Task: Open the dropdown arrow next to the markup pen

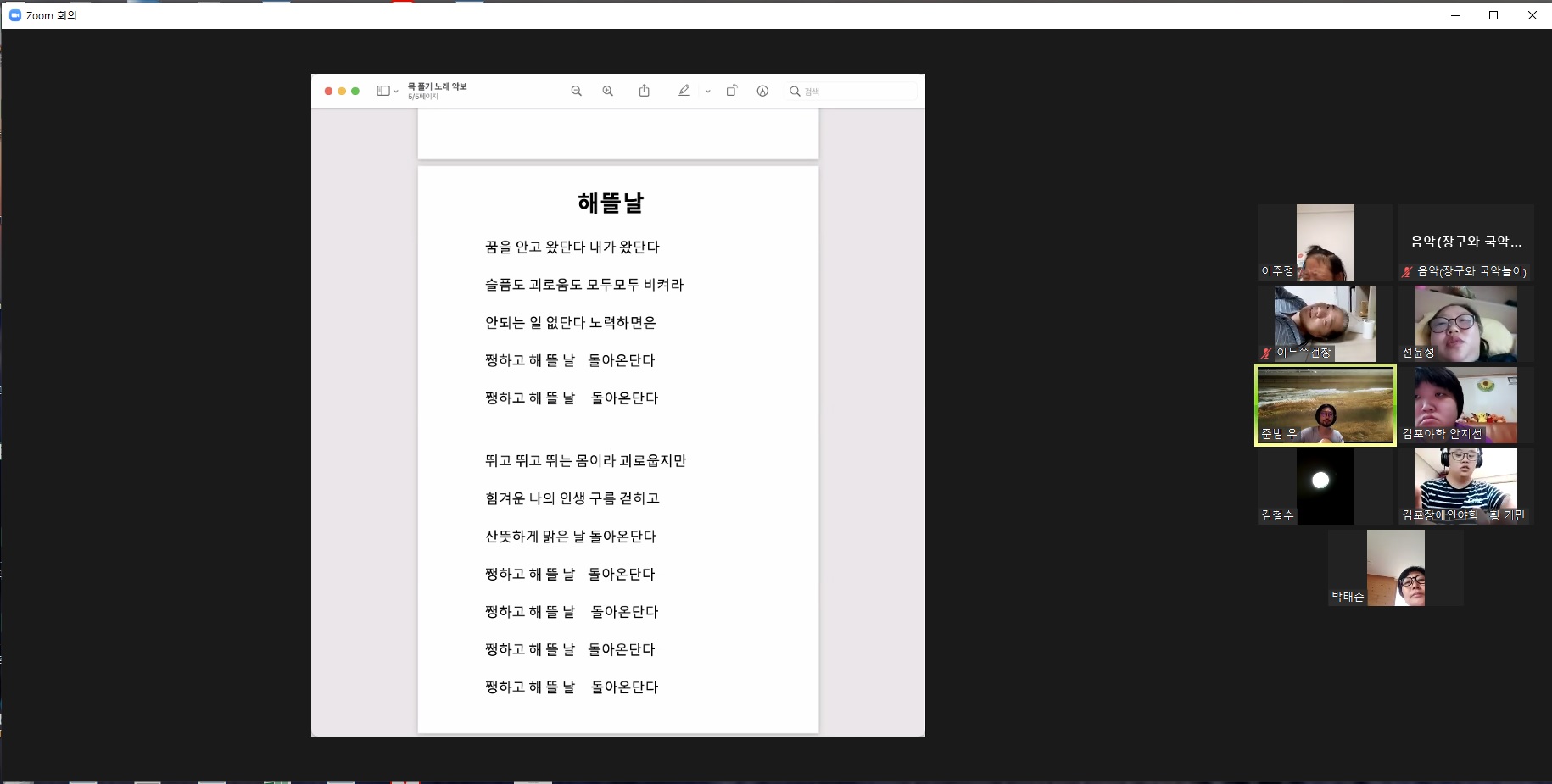Action: coord(708,92)
